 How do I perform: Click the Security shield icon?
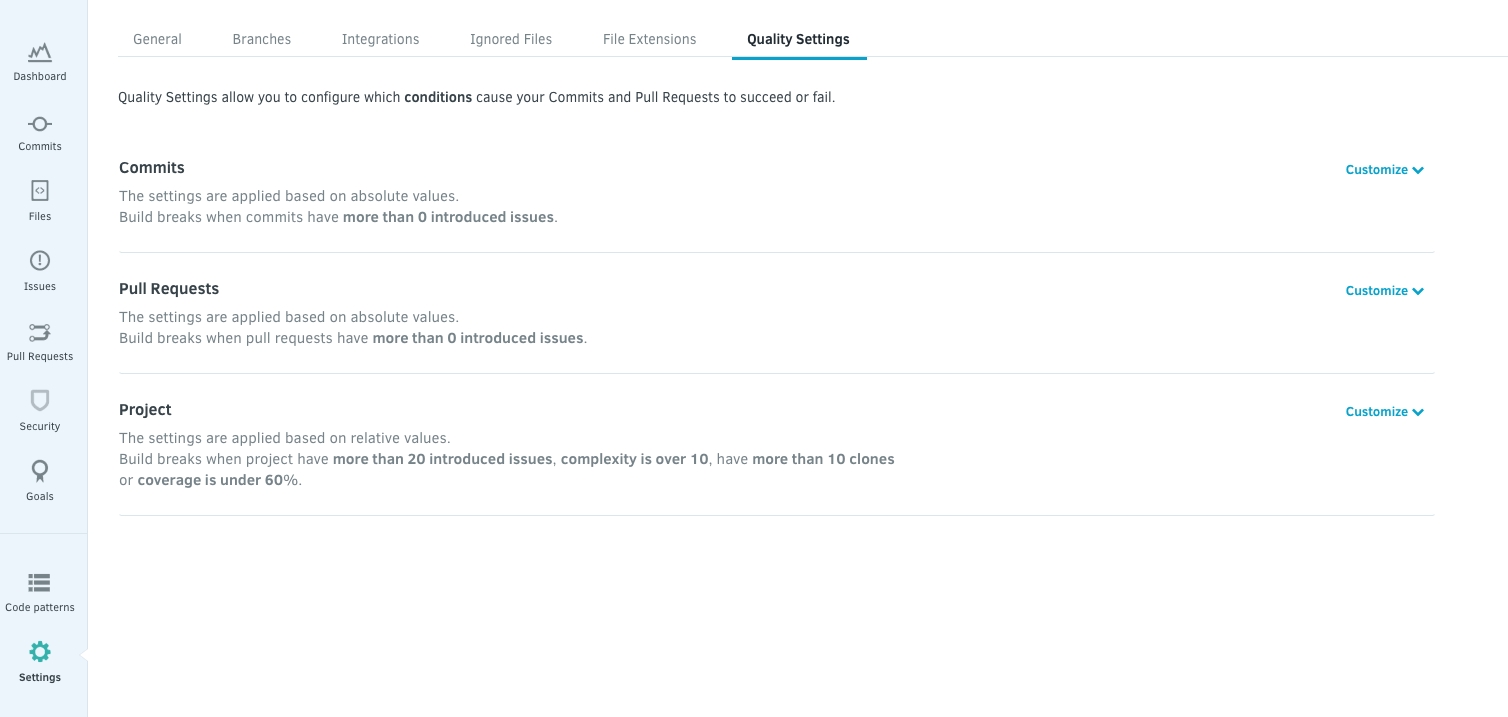point(40,401)
